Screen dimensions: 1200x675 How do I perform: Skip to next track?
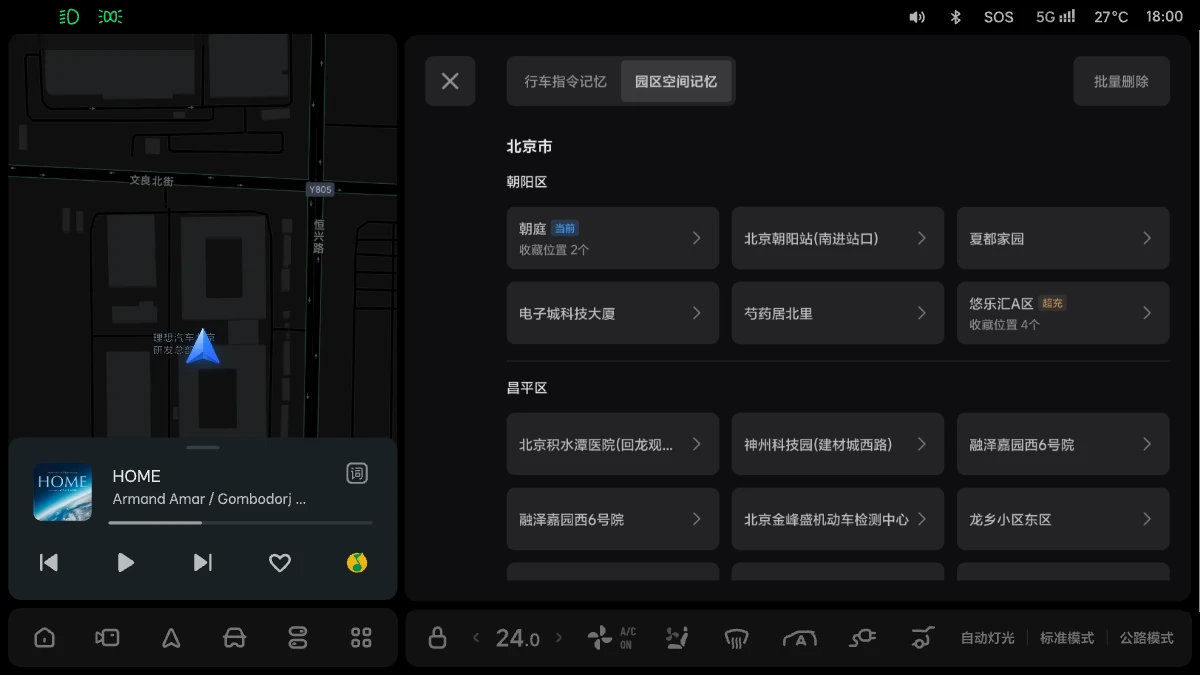(203, 563)
